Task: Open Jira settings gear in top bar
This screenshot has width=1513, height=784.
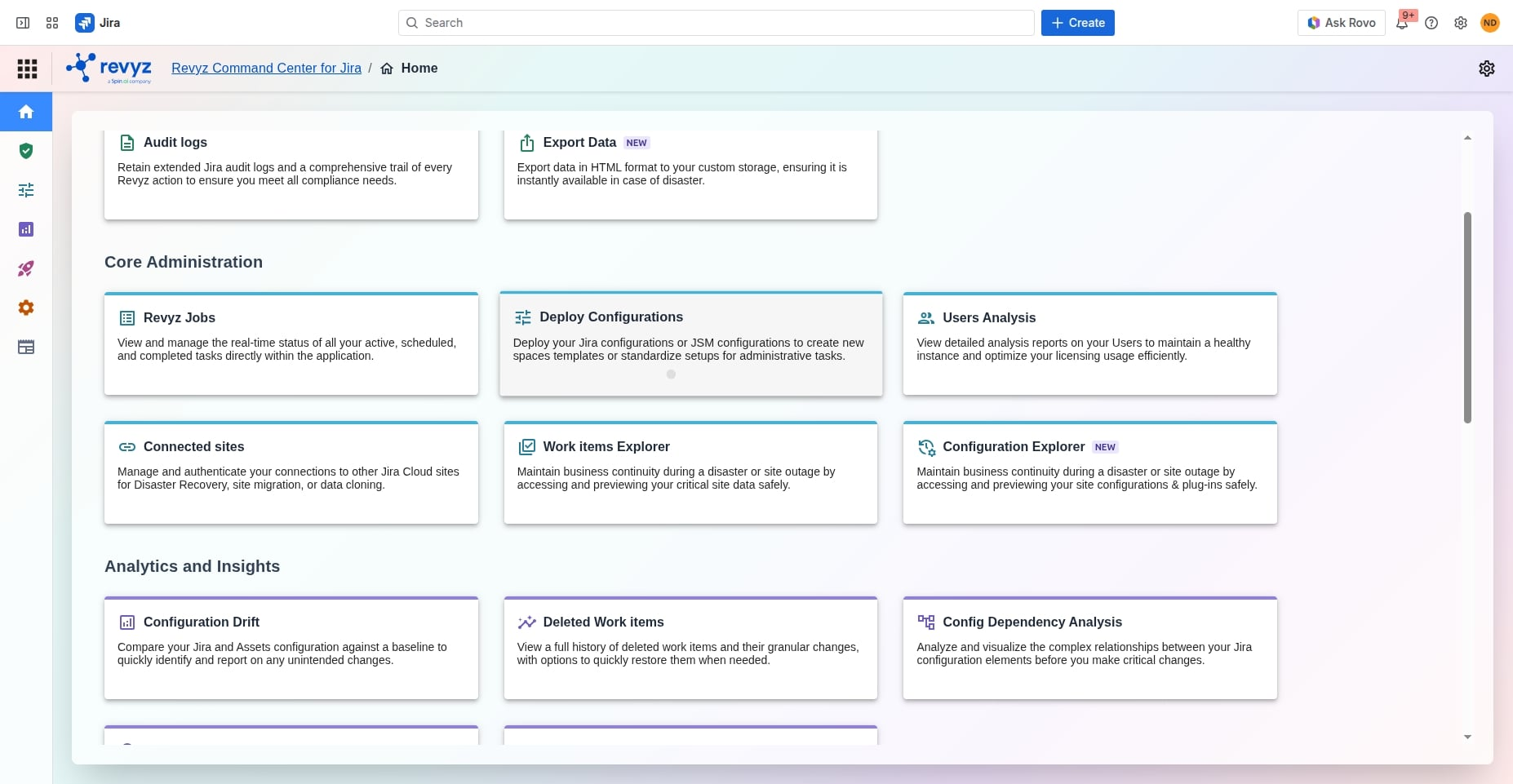Action: click(1461, 23)
